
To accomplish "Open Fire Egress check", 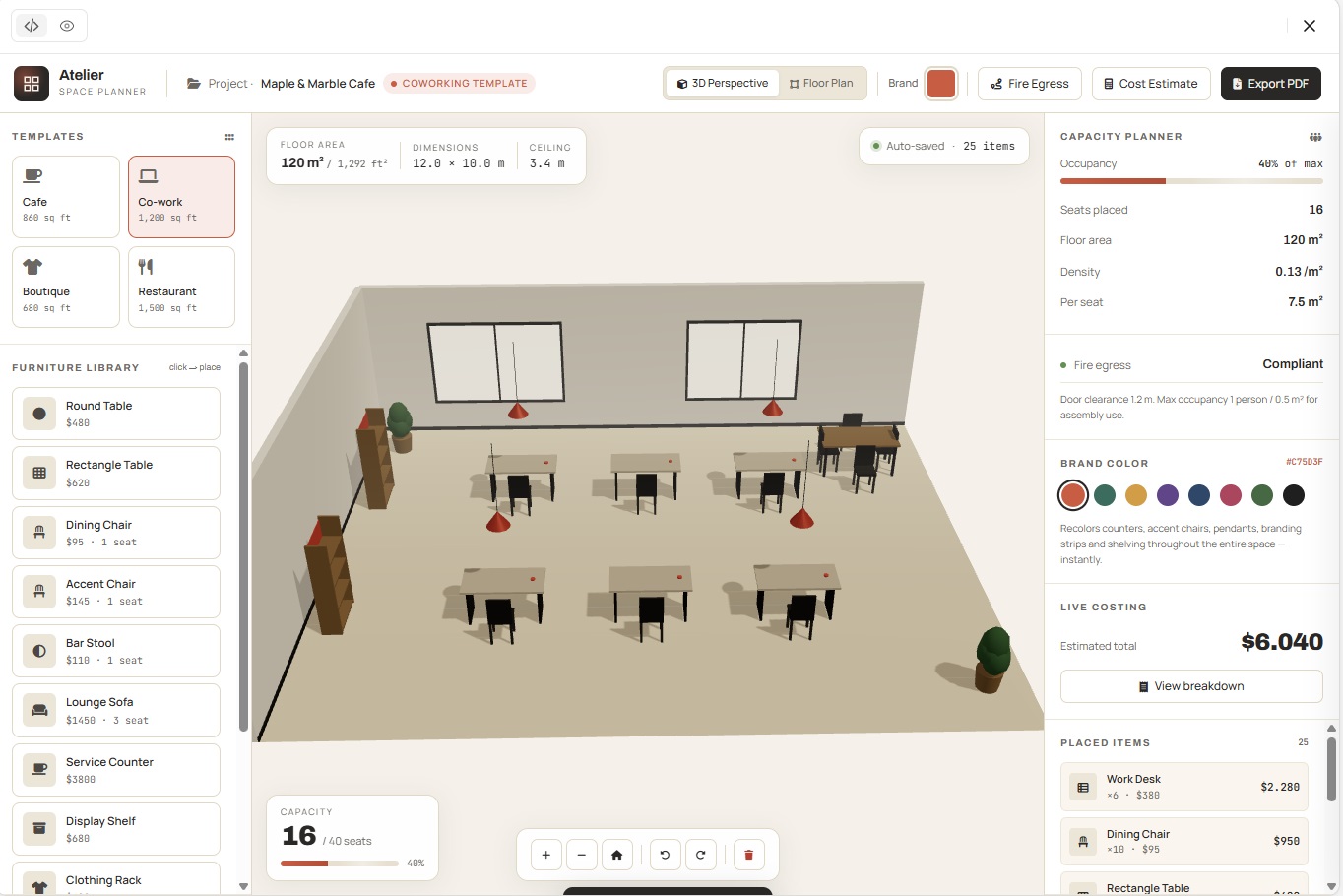I will pyautogui.click(x=1030, y=84).
